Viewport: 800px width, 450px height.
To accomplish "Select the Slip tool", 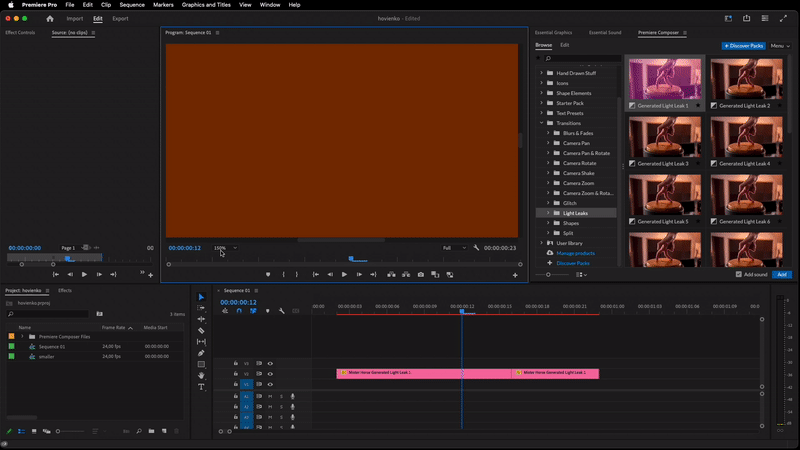I will [x=201, y=342].
